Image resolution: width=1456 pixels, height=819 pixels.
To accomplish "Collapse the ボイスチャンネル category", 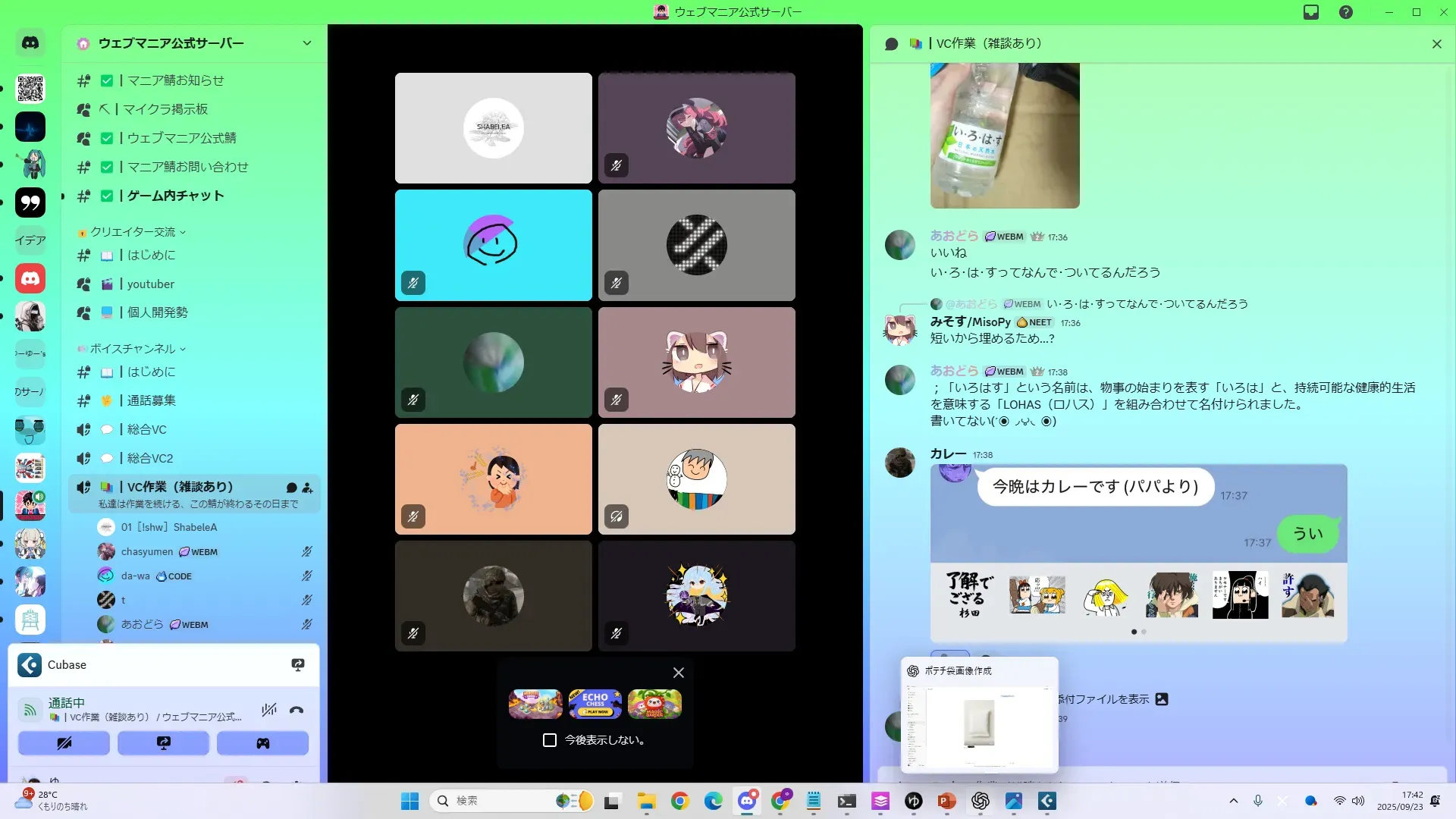I will click(x=133, y=349).
